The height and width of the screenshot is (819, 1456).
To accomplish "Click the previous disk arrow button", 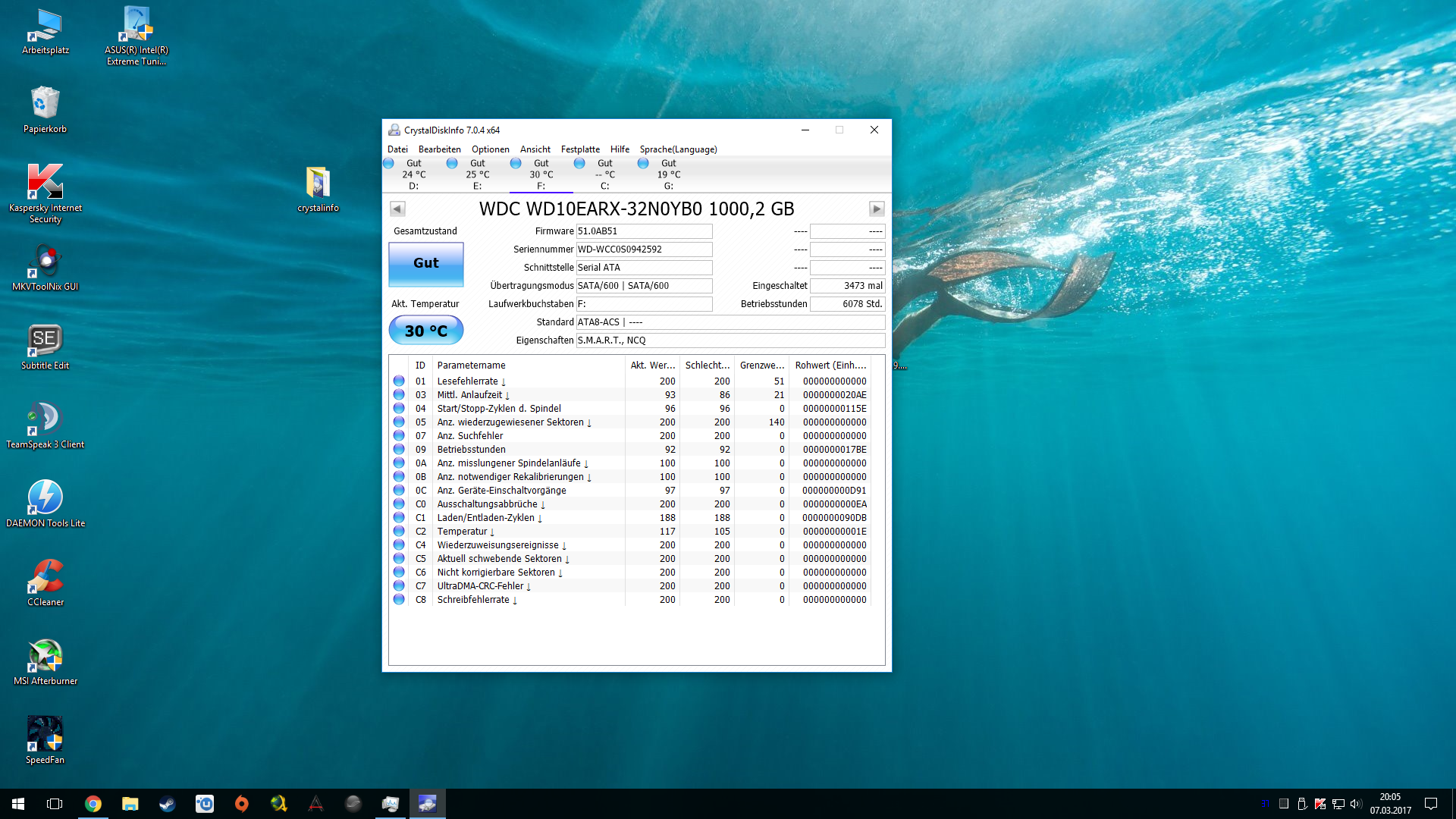I will tap(397, 209).
